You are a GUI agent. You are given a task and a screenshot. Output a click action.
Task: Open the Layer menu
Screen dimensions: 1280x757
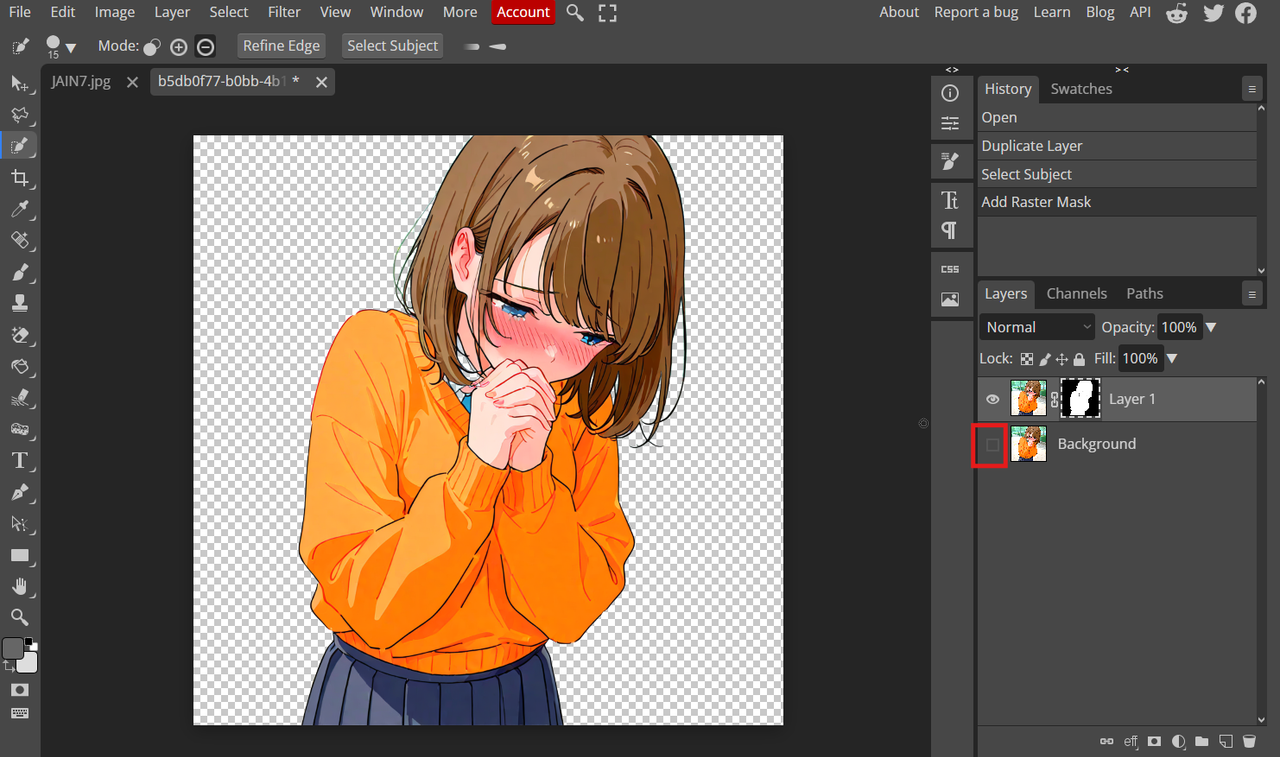tap(172, 12)
